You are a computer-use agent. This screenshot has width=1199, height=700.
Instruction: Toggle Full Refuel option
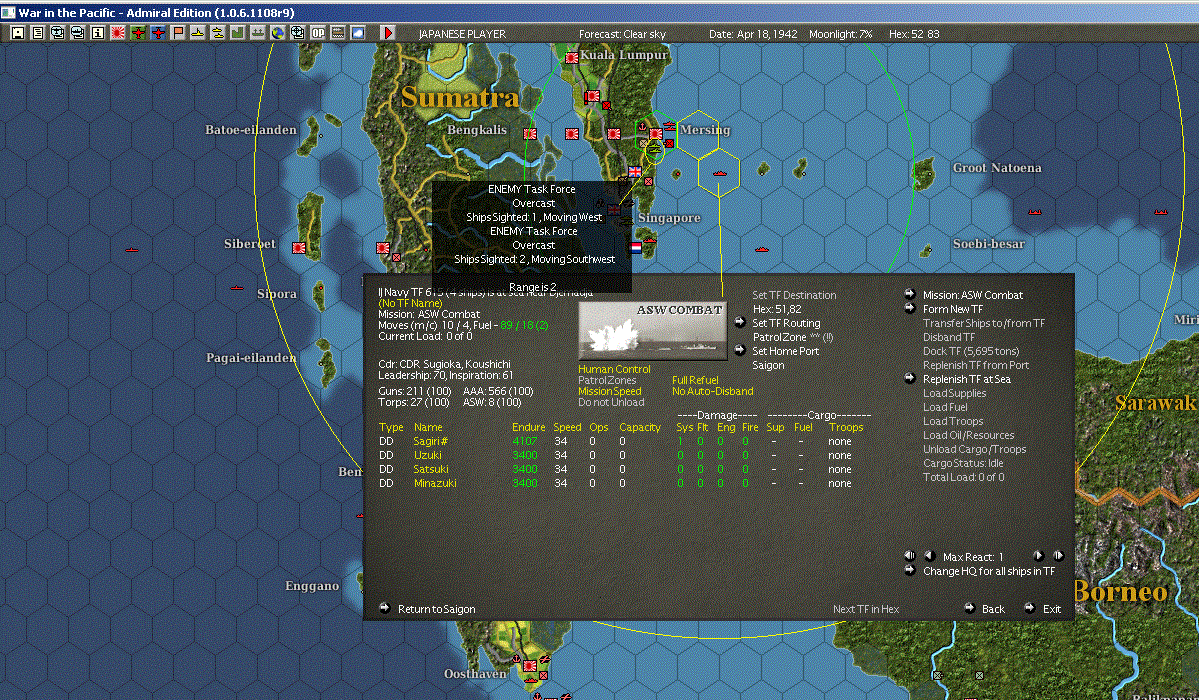695,380
